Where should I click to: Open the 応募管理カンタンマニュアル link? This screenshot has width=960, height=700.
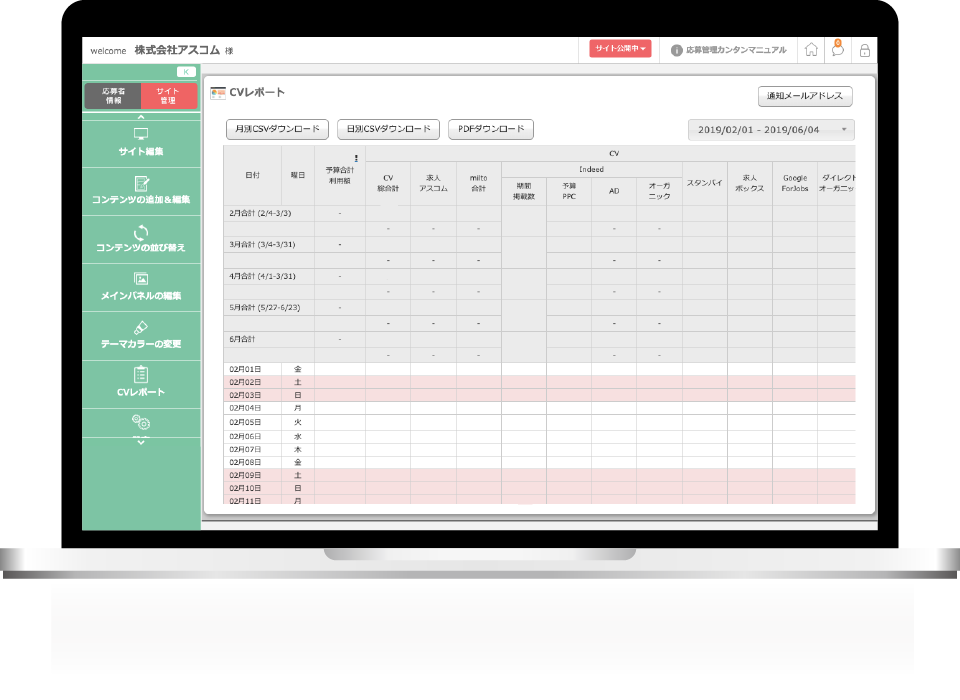[x=728, y=49]
